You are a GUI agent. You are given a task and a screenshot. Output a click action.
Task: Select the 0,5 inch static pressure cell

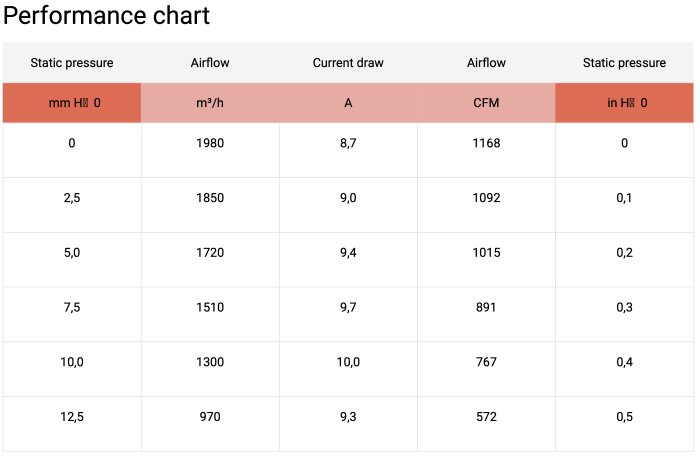pos(625,417)
